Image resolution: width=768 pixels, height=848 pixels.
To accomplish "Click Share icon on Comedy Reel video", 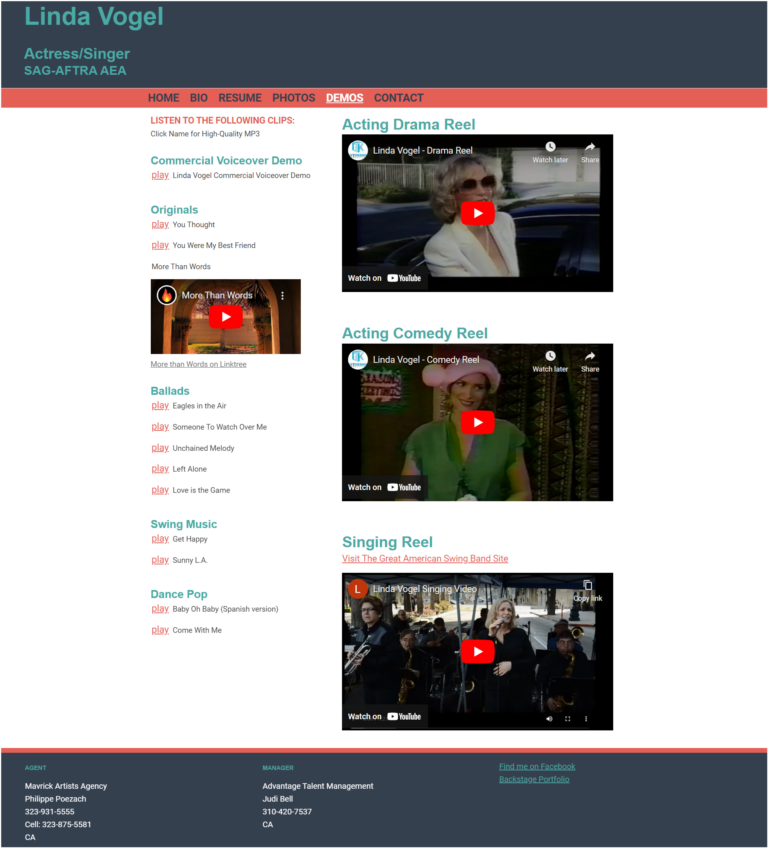I will [x=590, y=360].
